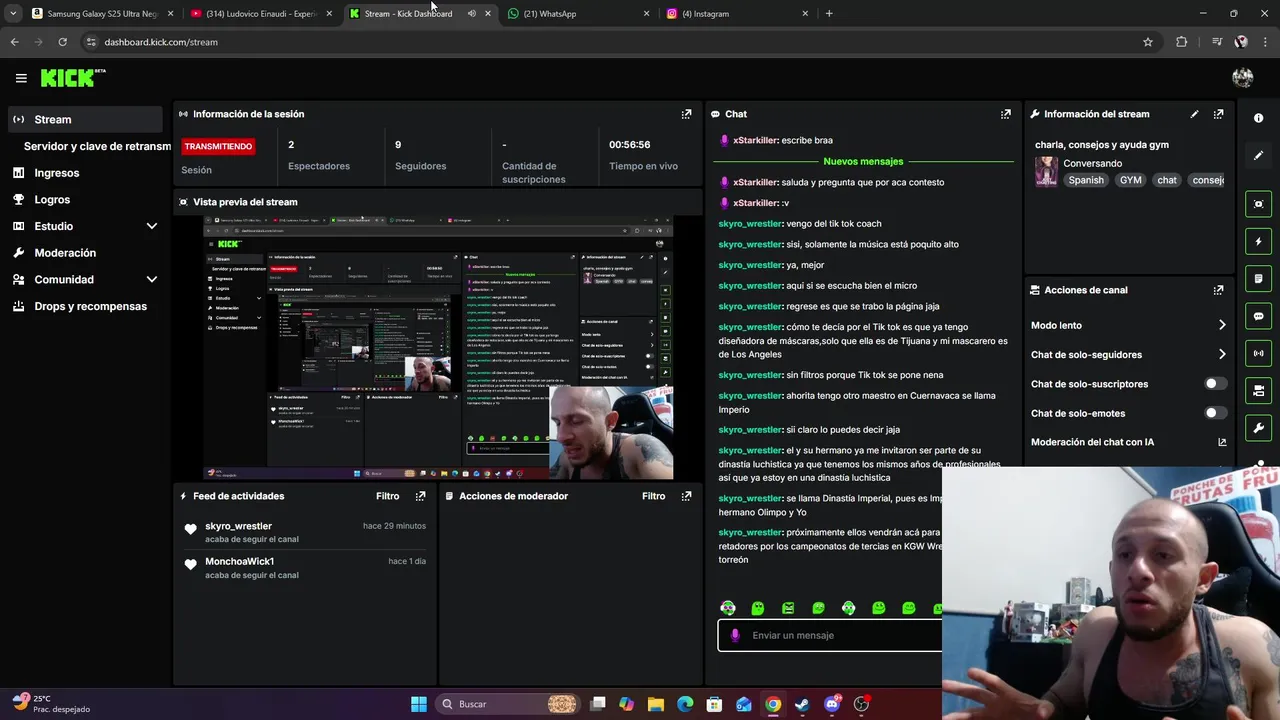1280x720 pixels.
Task: Pop out the Acciones de canal panel
Action: [x=1218, y=290]
